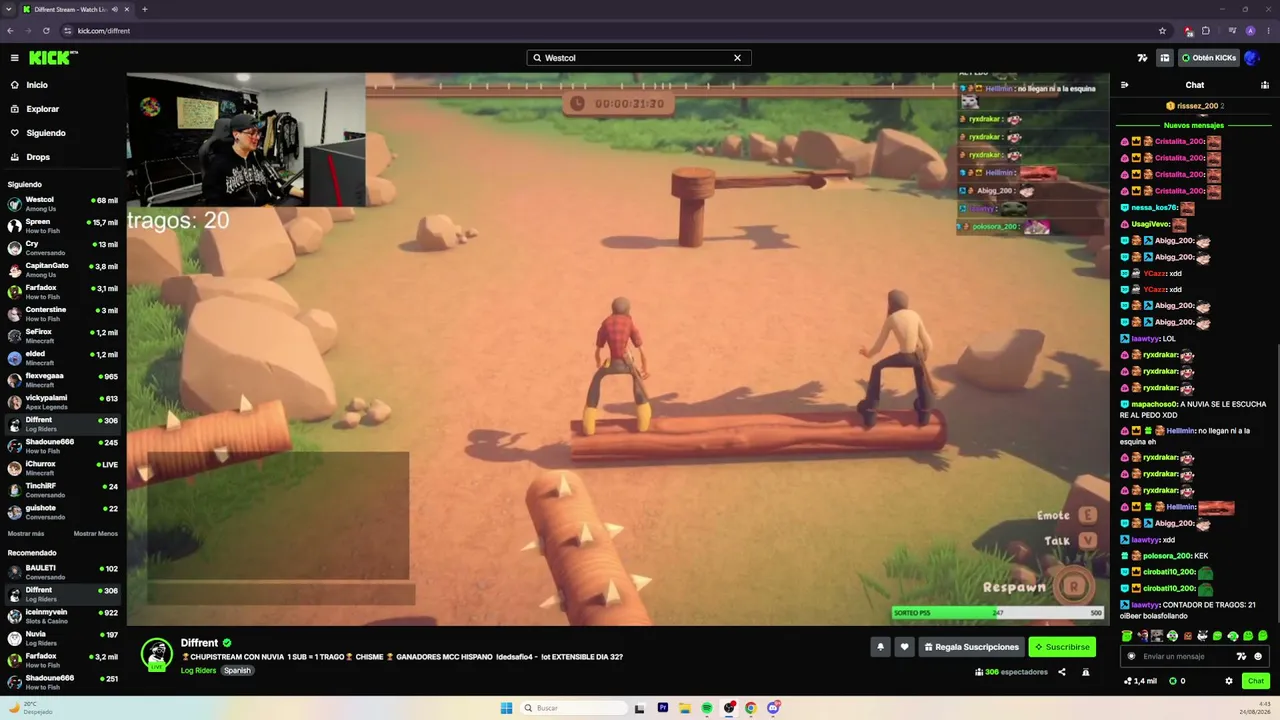Click the webcam overlay in the stream
The image size is (1280, 720).
246,139
